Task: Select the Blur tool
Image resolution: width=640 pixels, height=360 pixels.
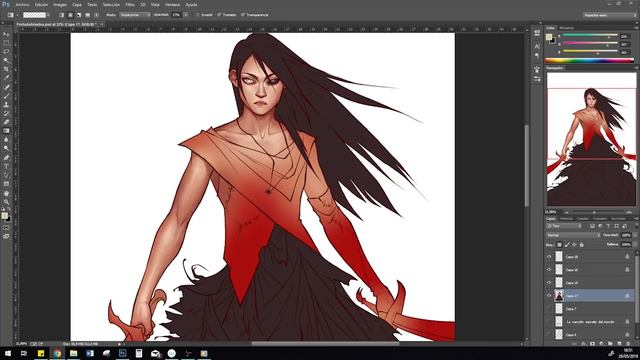Action: coord(6,140)
